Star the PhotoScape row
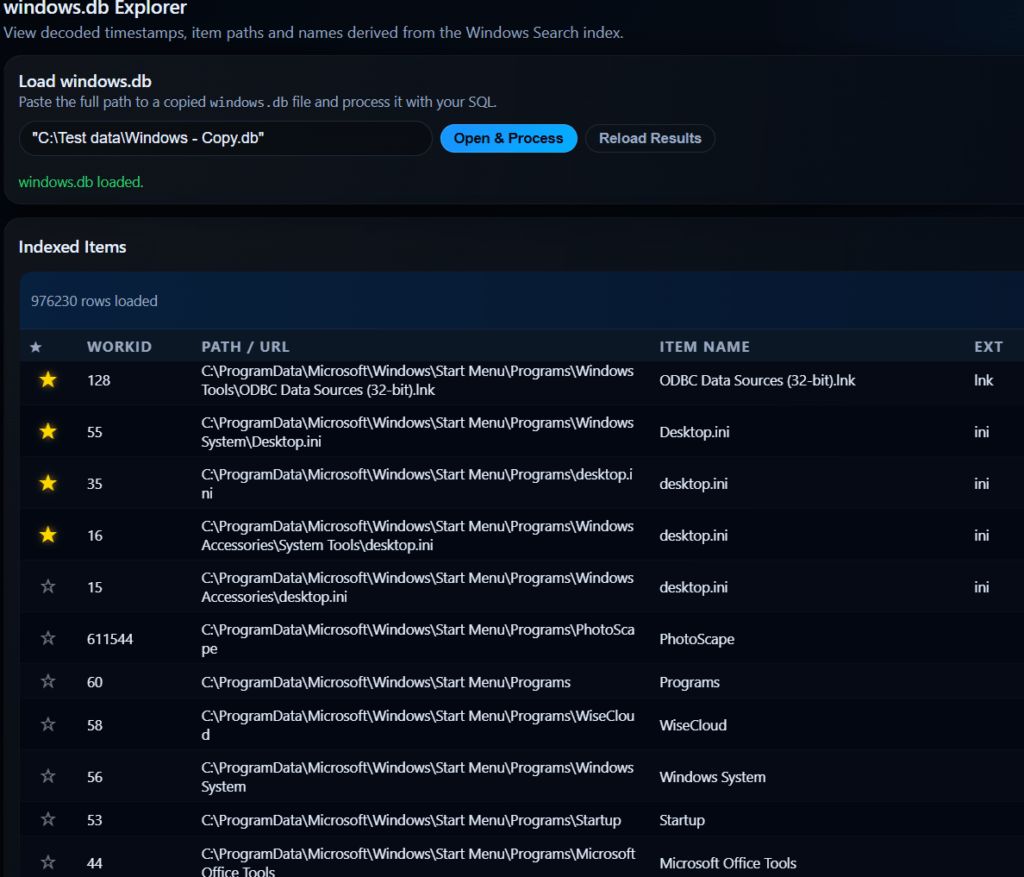 47,639
